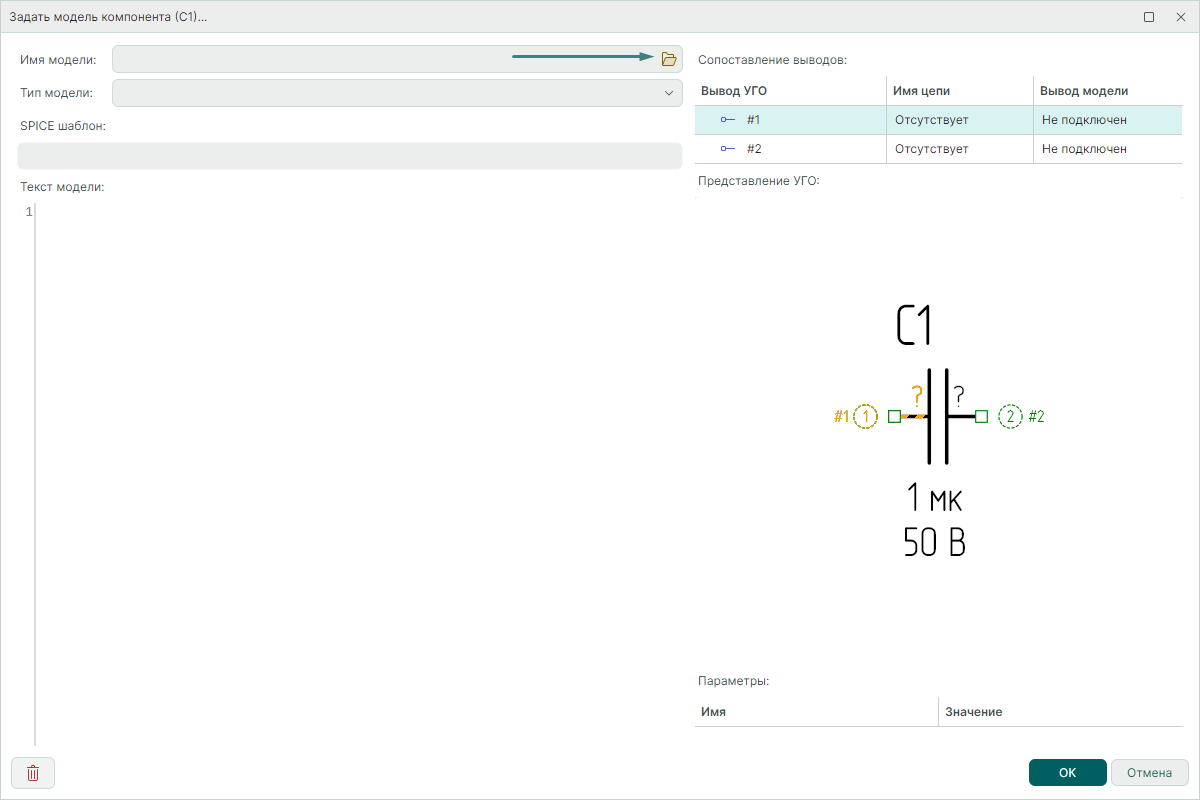
Task: Maximize the component model dialog window
Action: 1149,17
